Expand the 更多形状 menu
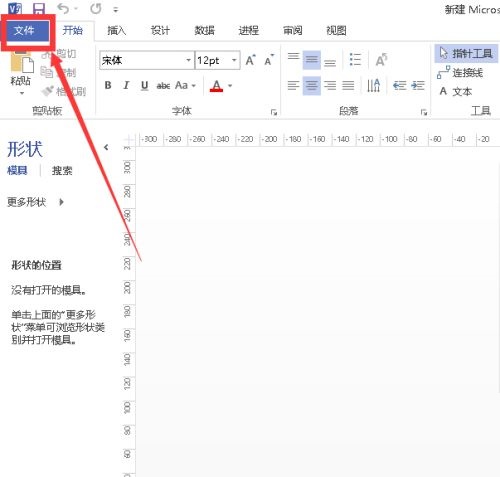Screen dimensions: 500x477 35,202
